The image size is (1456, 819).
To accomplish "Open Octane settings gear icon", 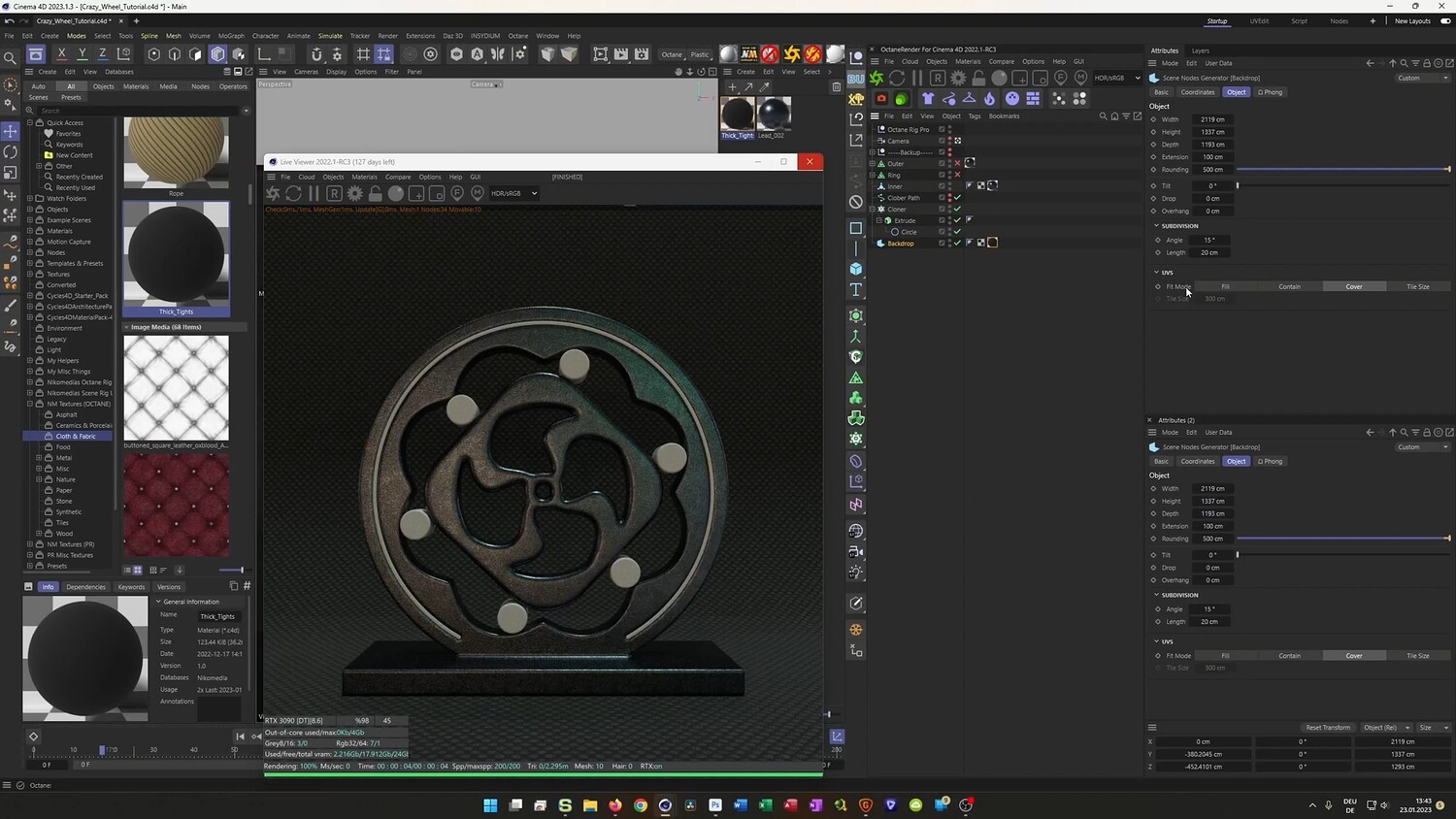I will pyautogui.click(x=958, y=78).
